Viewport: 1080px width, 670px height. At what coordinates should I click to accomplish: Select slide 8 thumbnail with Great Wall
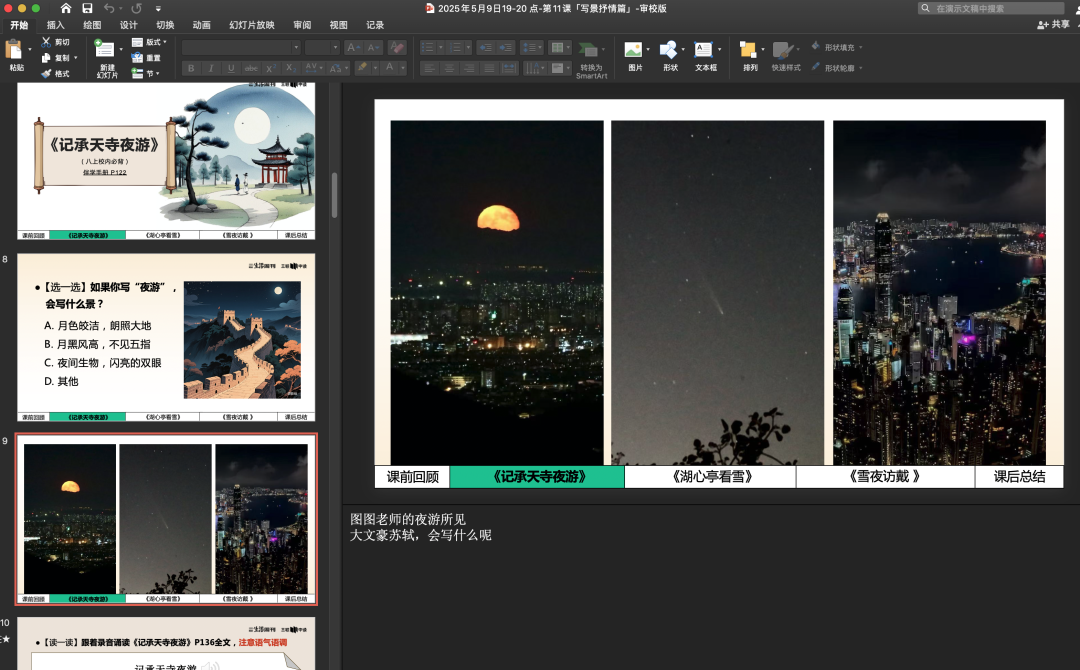tap(166, 337)
